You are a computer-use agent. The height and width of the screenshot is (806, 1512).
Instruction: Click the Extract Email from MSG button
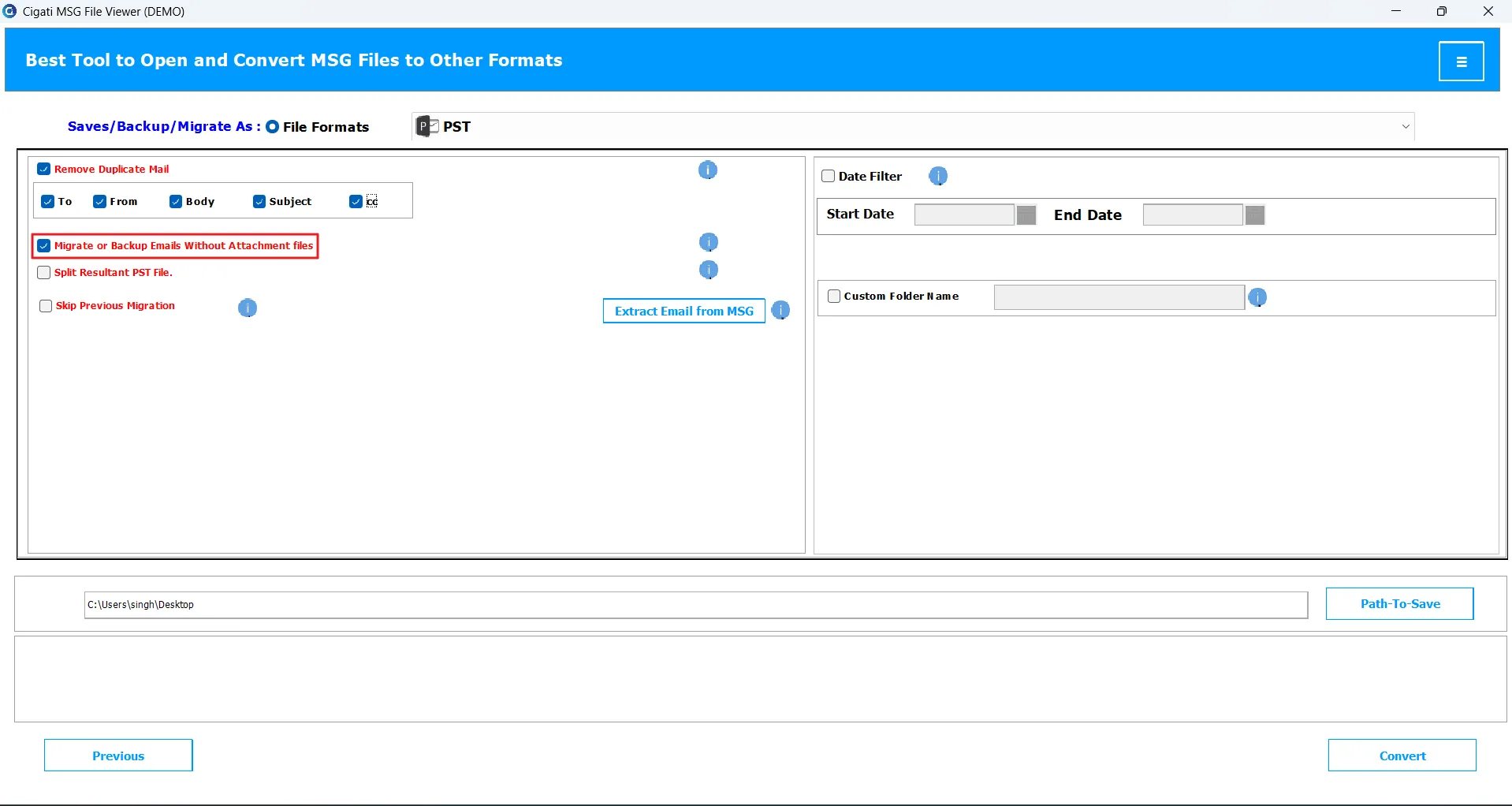click(x=683, y=311)
